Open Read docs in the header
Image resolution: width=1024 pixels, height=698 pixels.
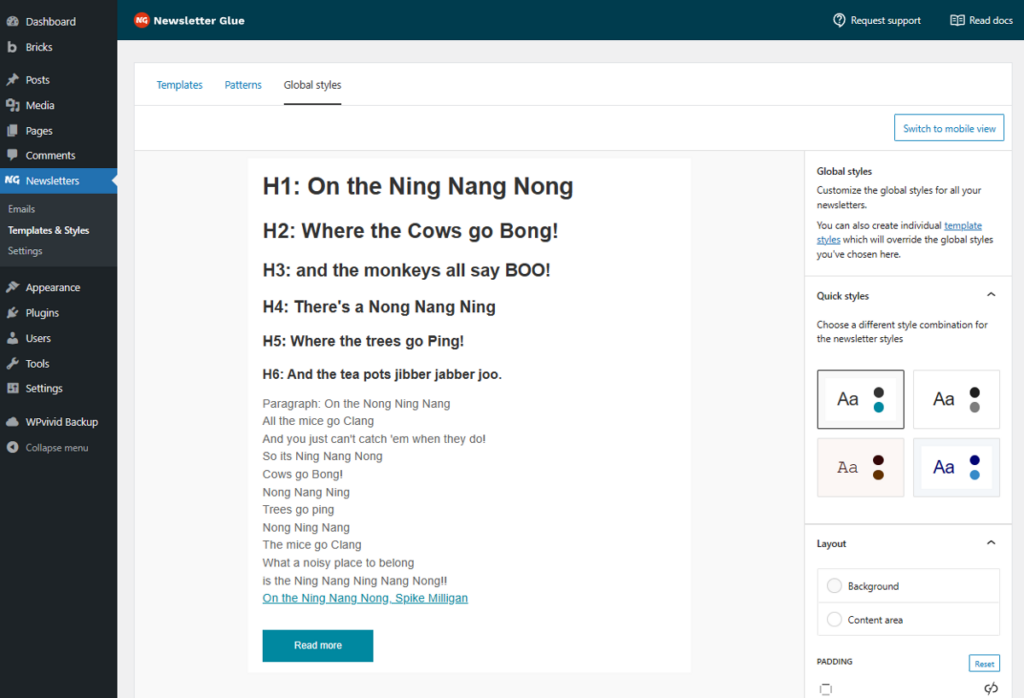[x=981, y=20]
